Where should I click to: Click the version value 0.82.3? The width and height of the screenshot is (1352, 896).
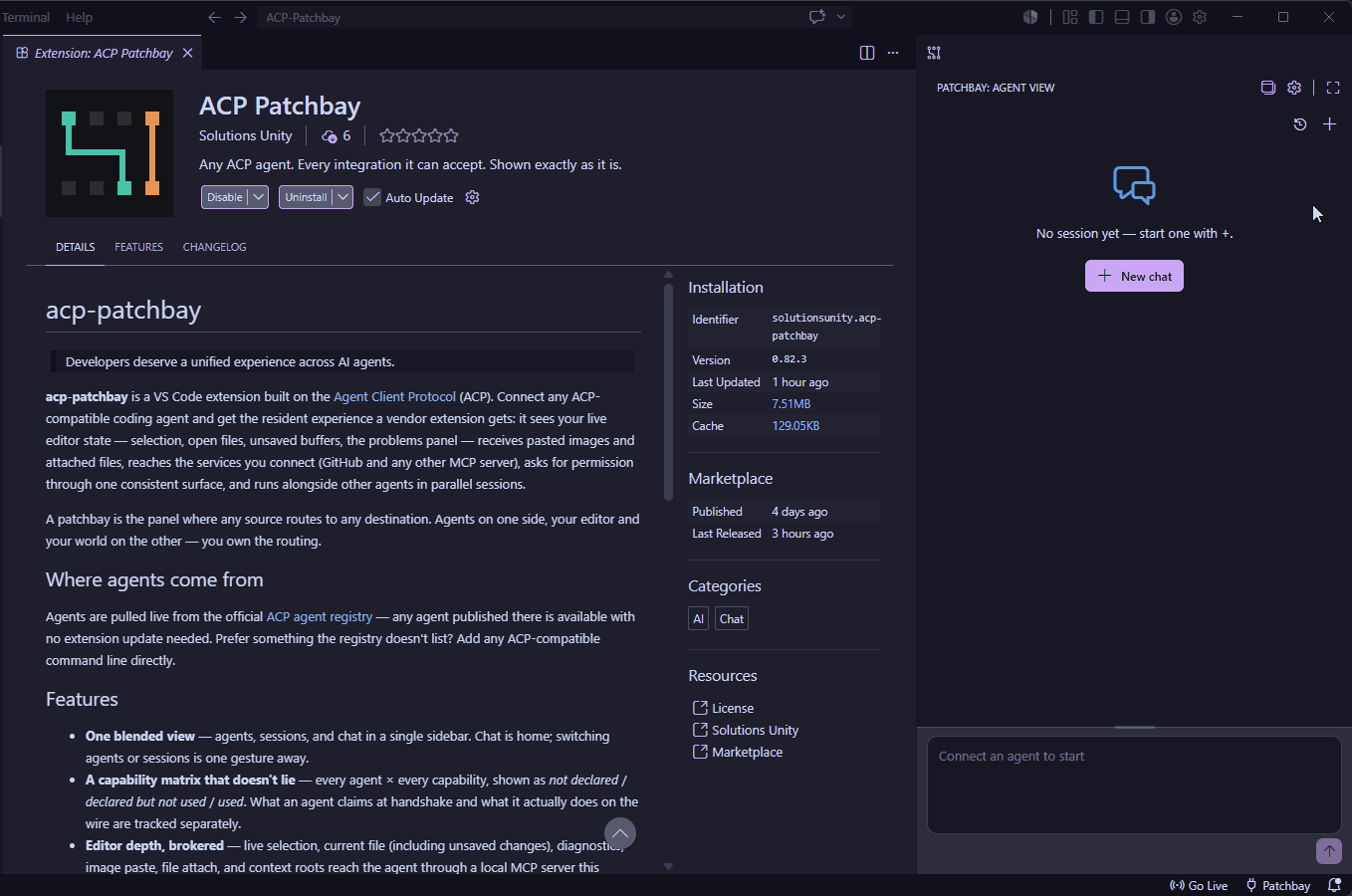tap(789, 359)
